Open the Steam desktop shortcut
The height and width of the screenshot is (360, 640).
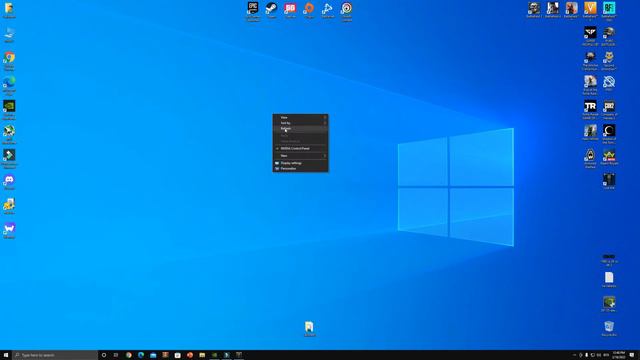point(271,10)
